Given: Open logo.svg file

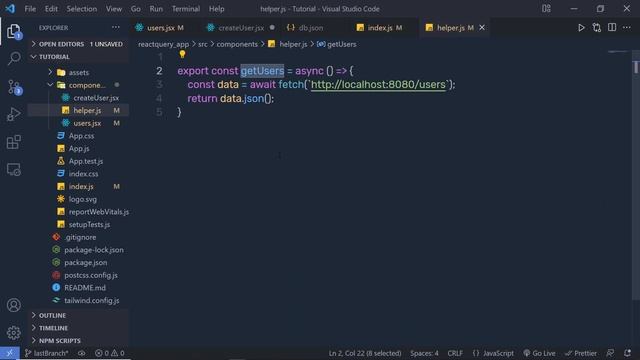Looking at the screenshot, I should coord(78,199).
